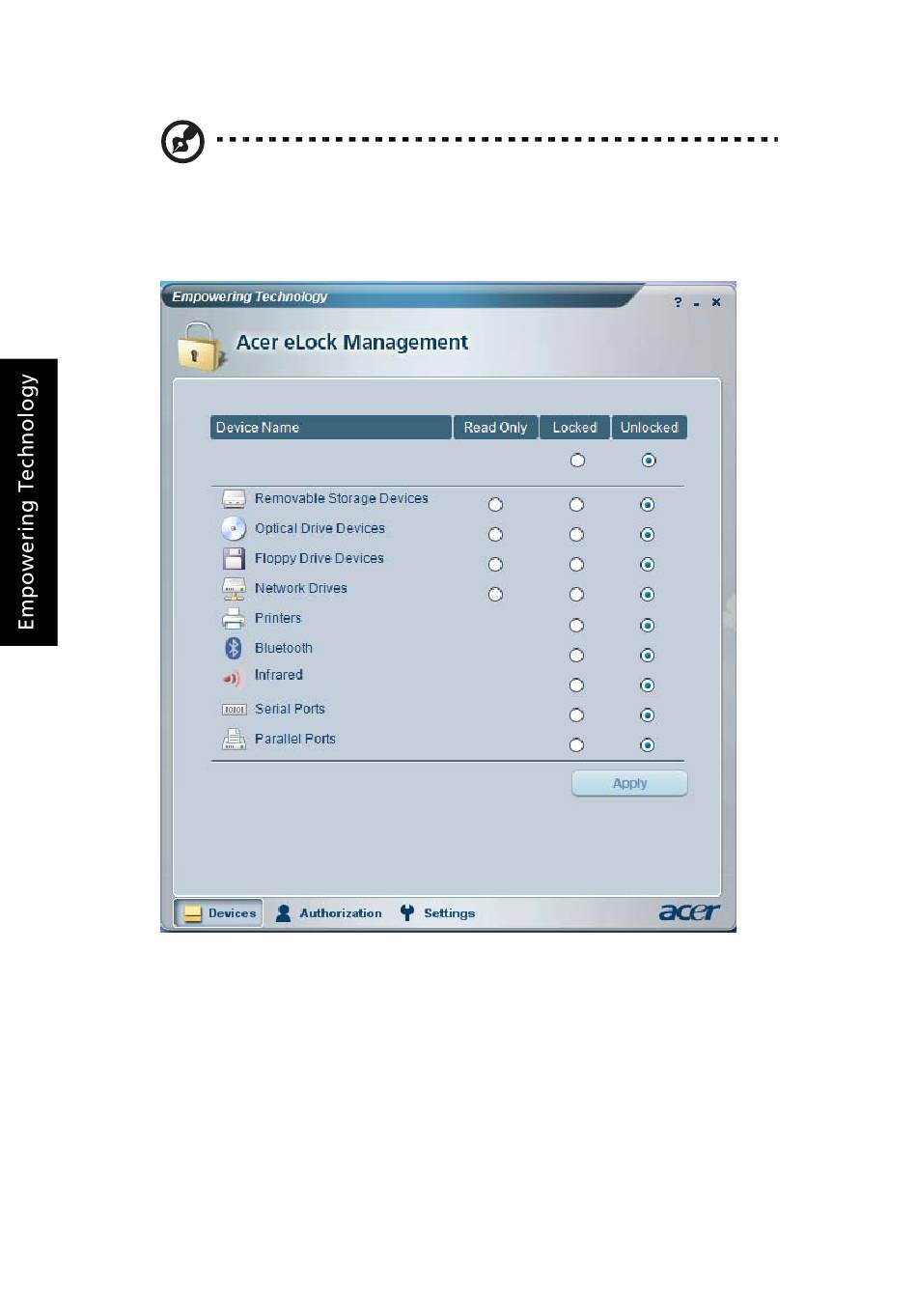Unlock Printers
The image size is (917, 1316).
[648, 626]
